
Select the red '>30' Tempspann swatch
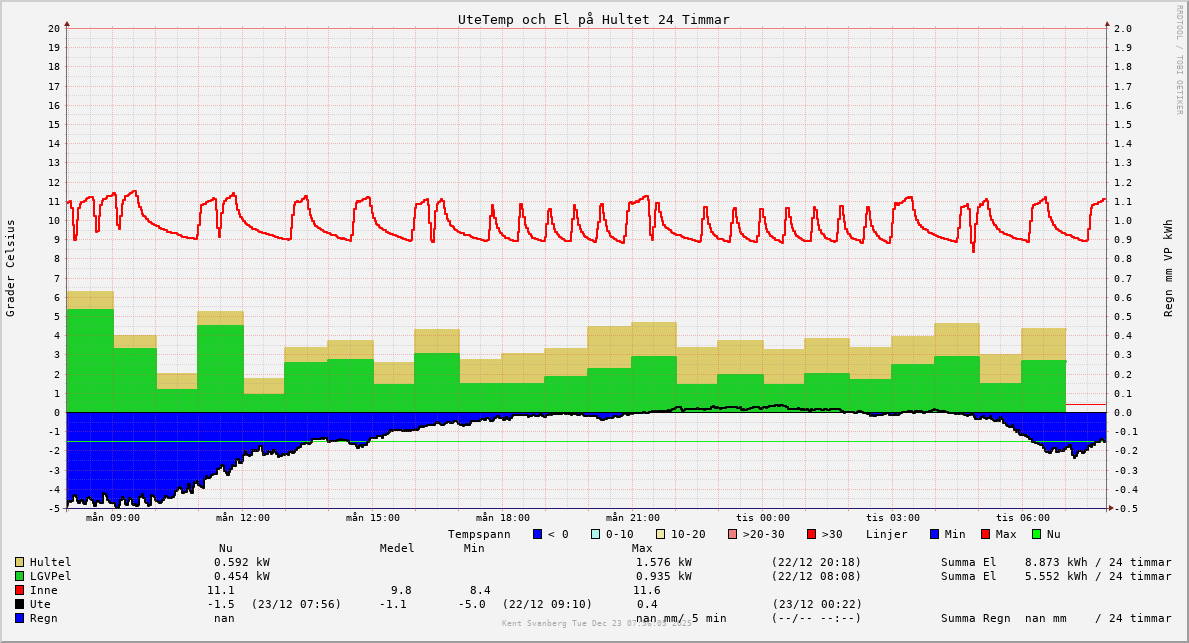click(x=812, y=534)
